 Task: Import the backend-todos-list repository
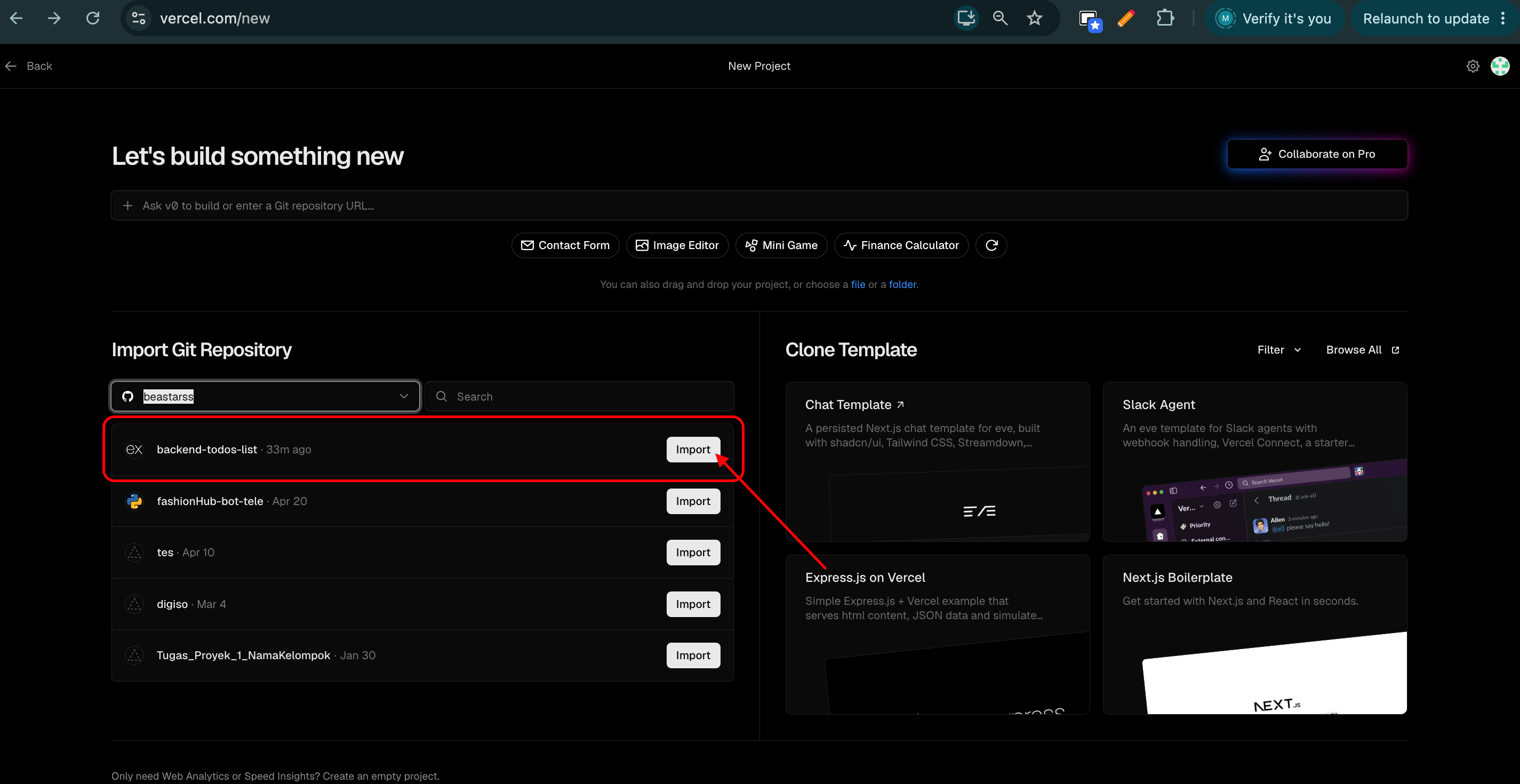click(693, 450)
